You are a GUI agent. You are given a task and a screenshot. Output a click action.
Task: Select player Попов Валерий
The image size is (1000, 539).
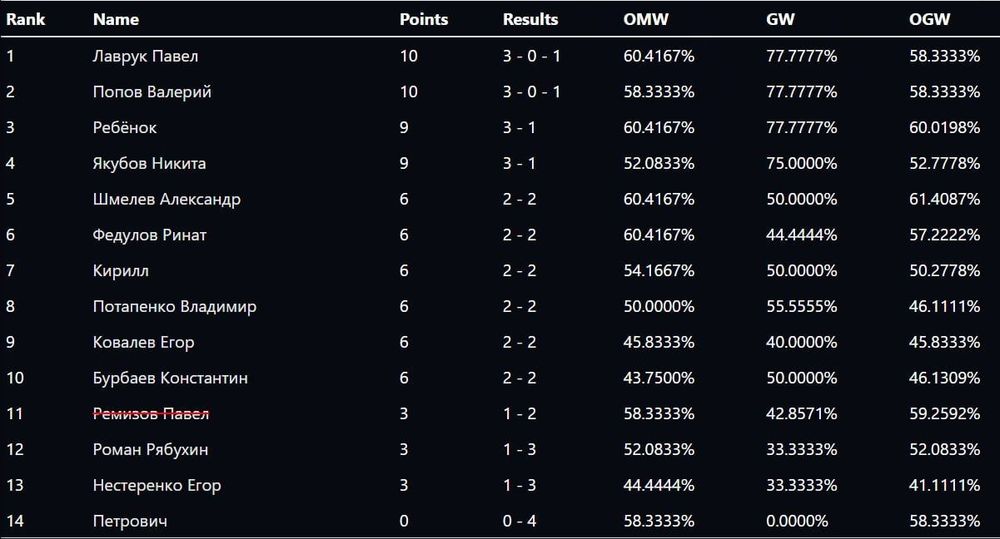(x=151, y=92)
